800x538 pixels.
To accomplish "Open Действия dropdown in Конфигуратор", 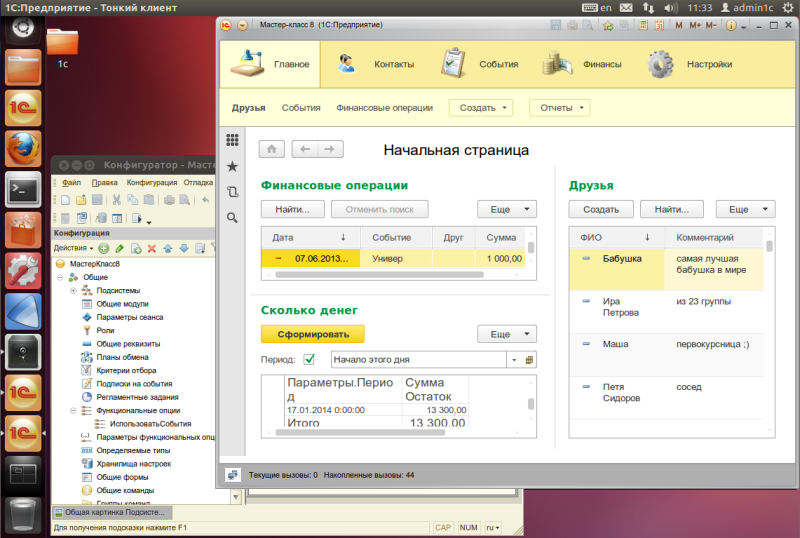I will [x=73, y=248].
